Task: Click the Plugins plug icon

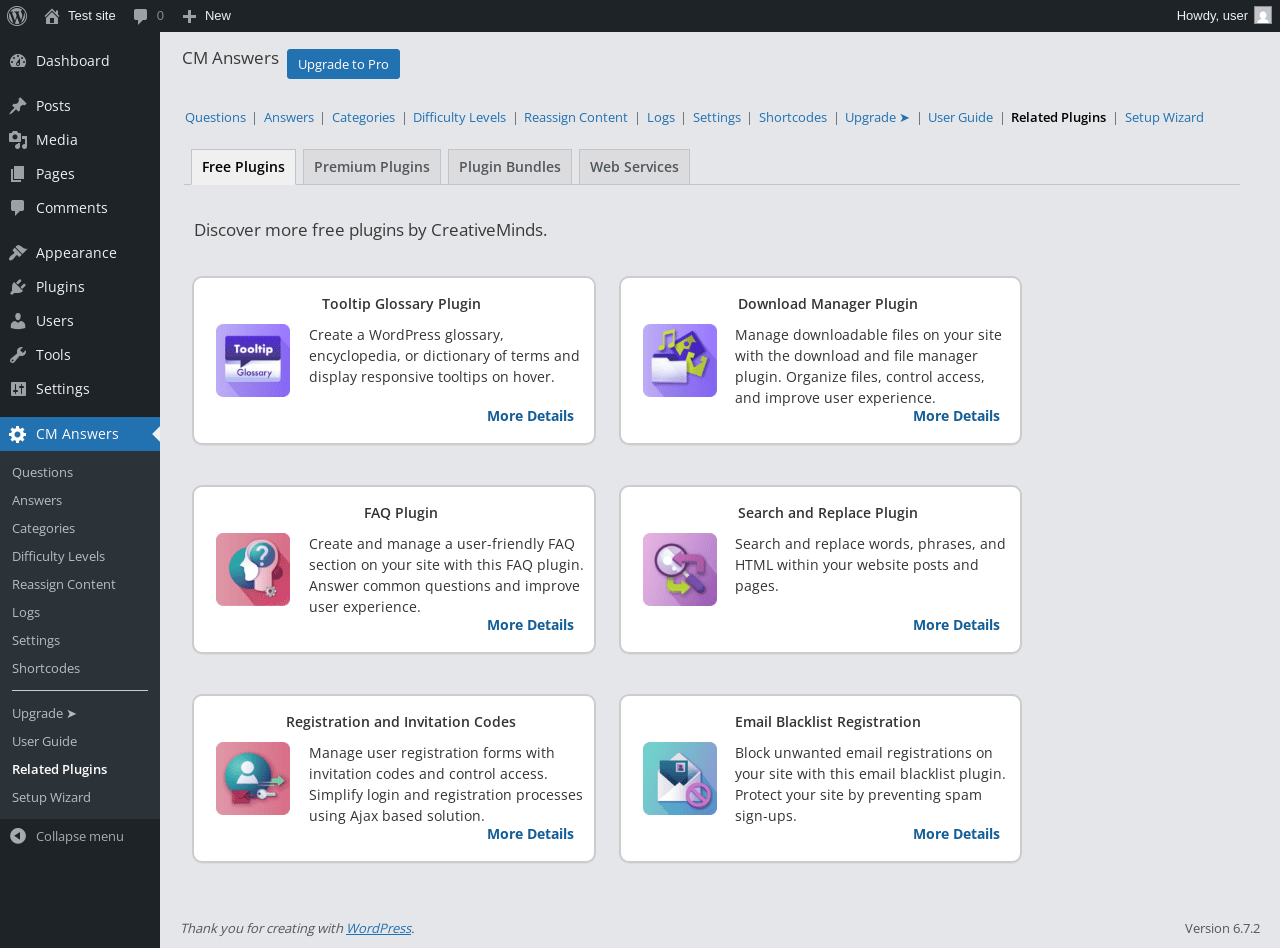Action: (18, 287)
